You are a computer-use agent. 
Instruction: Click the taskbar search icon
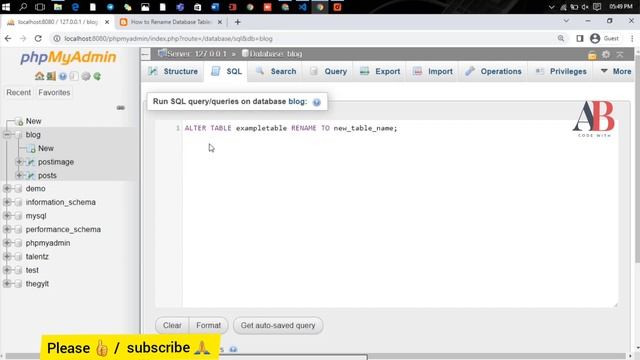23,7
